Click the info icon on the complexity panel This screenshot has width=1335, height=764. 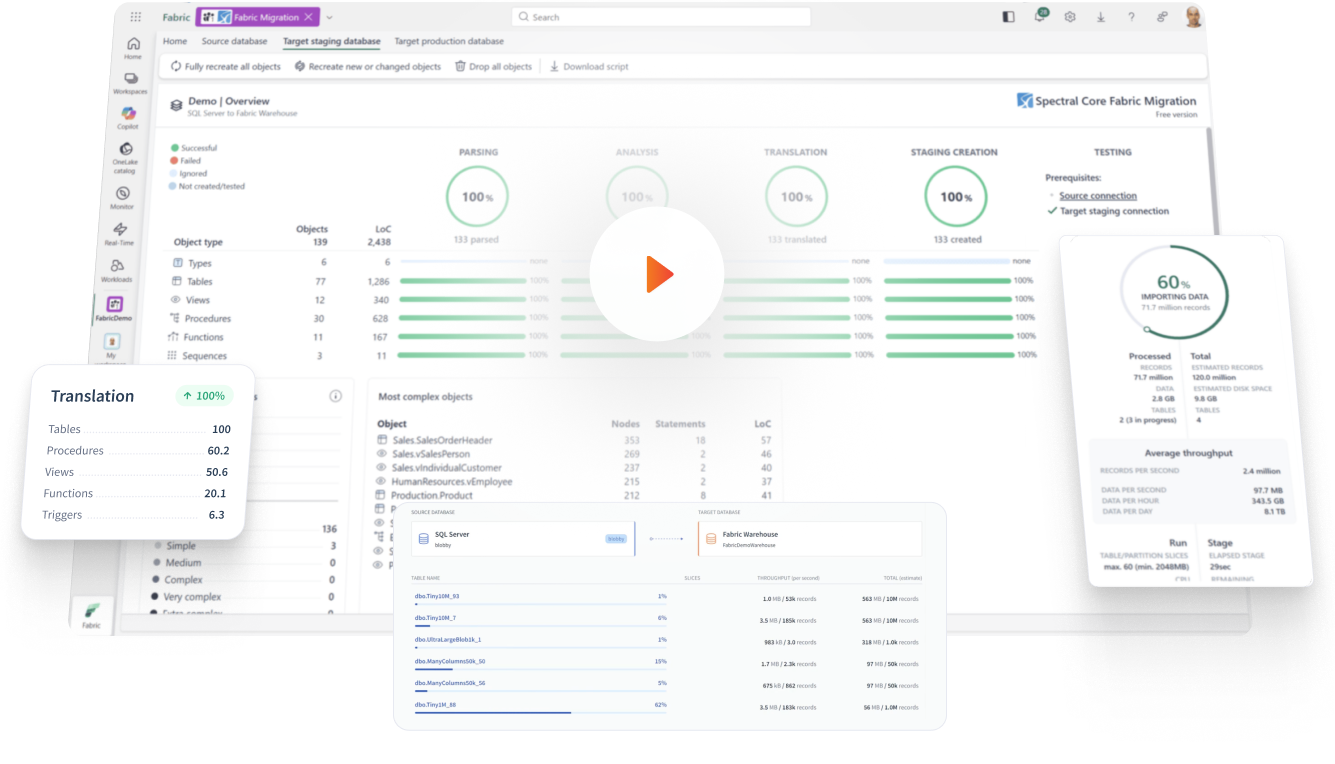tap(336, 396)
